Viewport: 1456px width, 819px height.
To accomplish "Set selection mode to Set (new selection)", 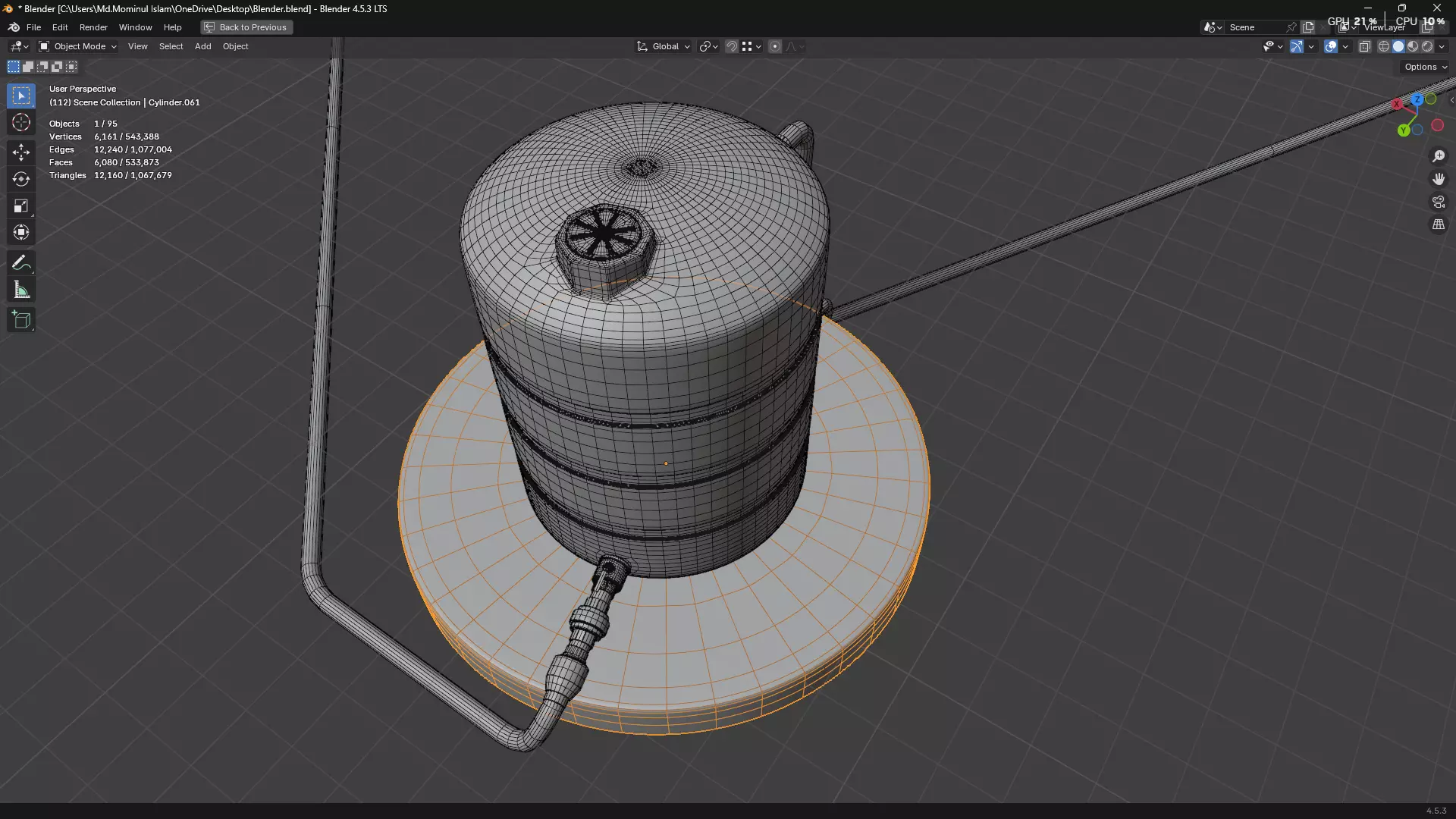I will click(x=14, y=67).
